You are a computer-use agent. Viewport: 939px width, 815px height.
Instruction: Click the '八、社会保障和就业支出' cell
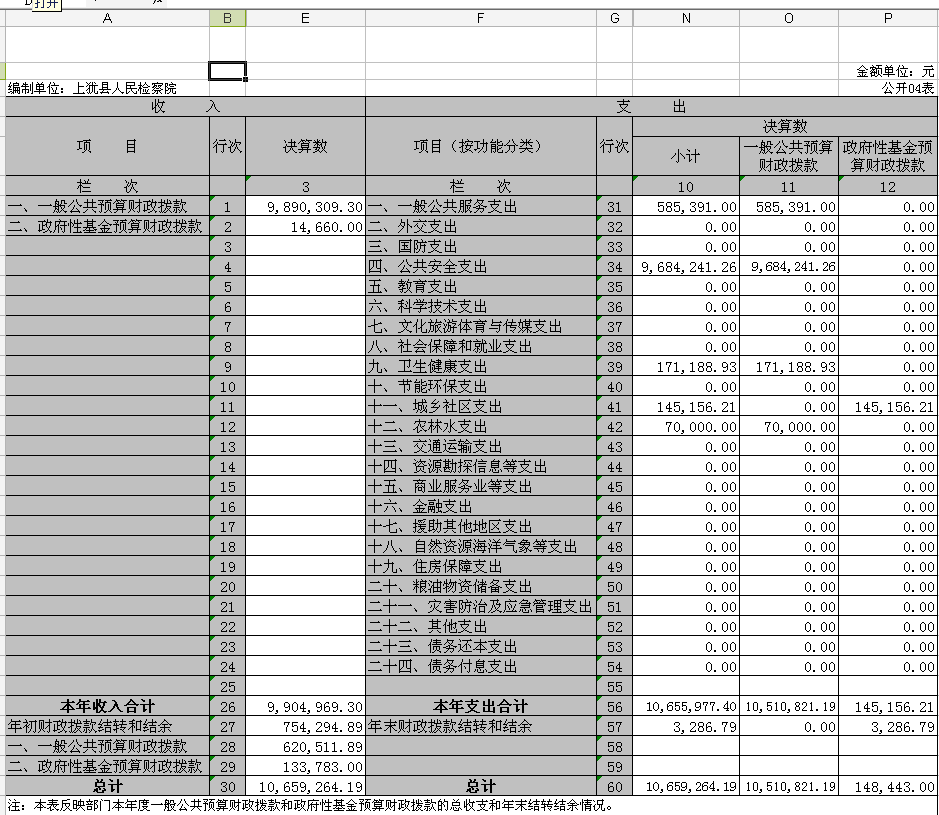click(x=481, y=347)
